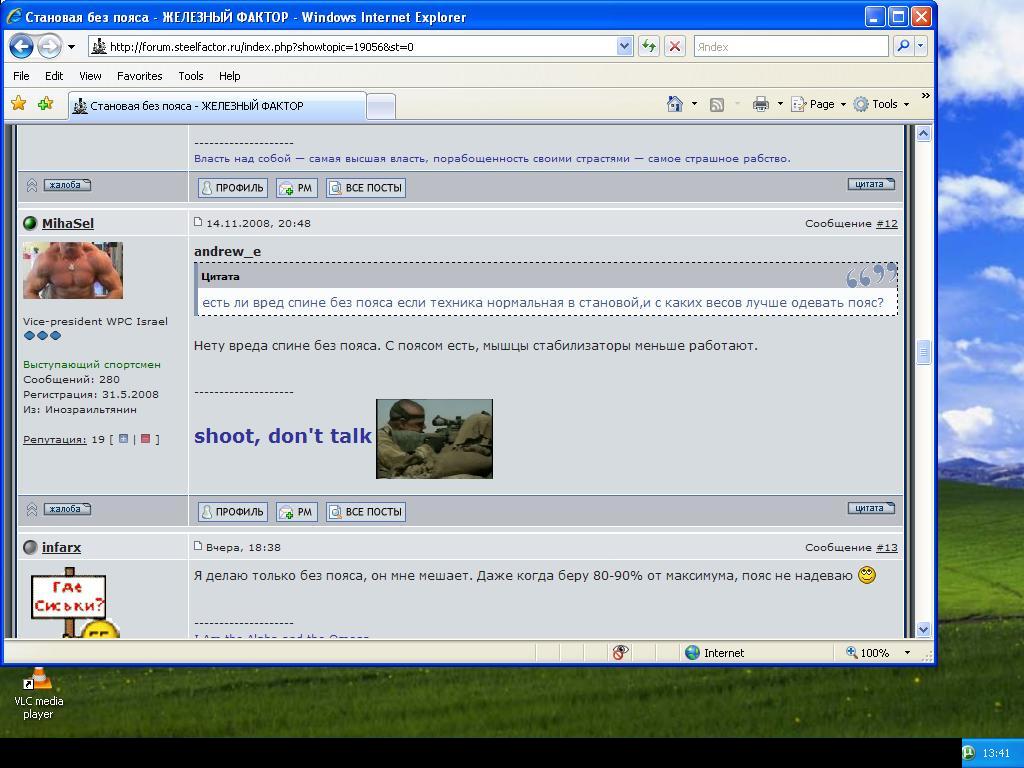Open the Favorites menu
The height and width of the screenshot is (768, 1024).
[x=139, y=76]
